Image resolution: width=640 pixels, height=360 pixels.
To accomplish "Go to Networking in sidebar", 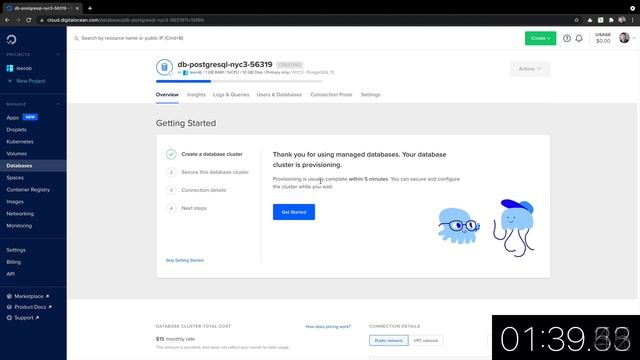I will click(x=20, y=213).
